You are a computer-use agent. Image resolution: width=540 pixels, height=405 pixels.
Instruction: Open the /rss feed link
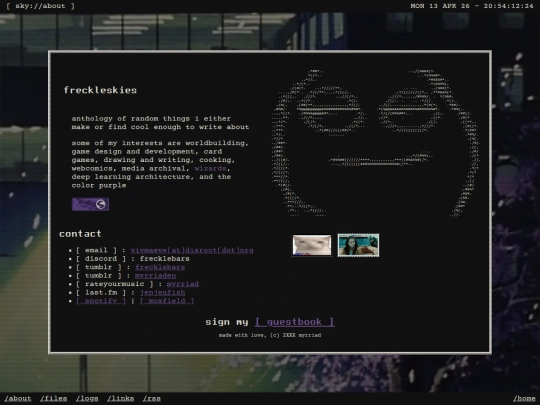coord(152,398)
